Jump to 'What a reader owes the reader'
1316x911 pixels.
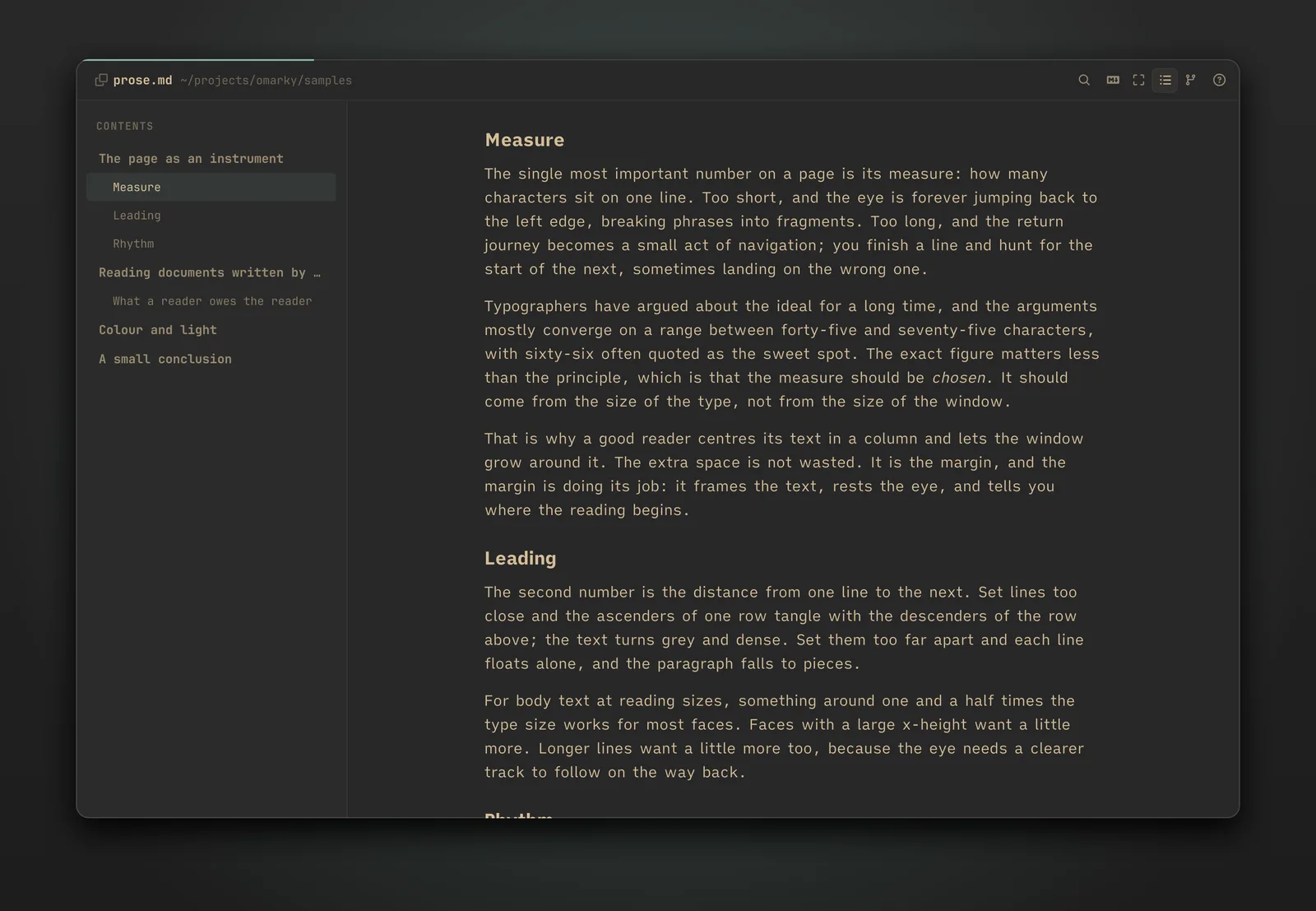[x=211, y=301]
